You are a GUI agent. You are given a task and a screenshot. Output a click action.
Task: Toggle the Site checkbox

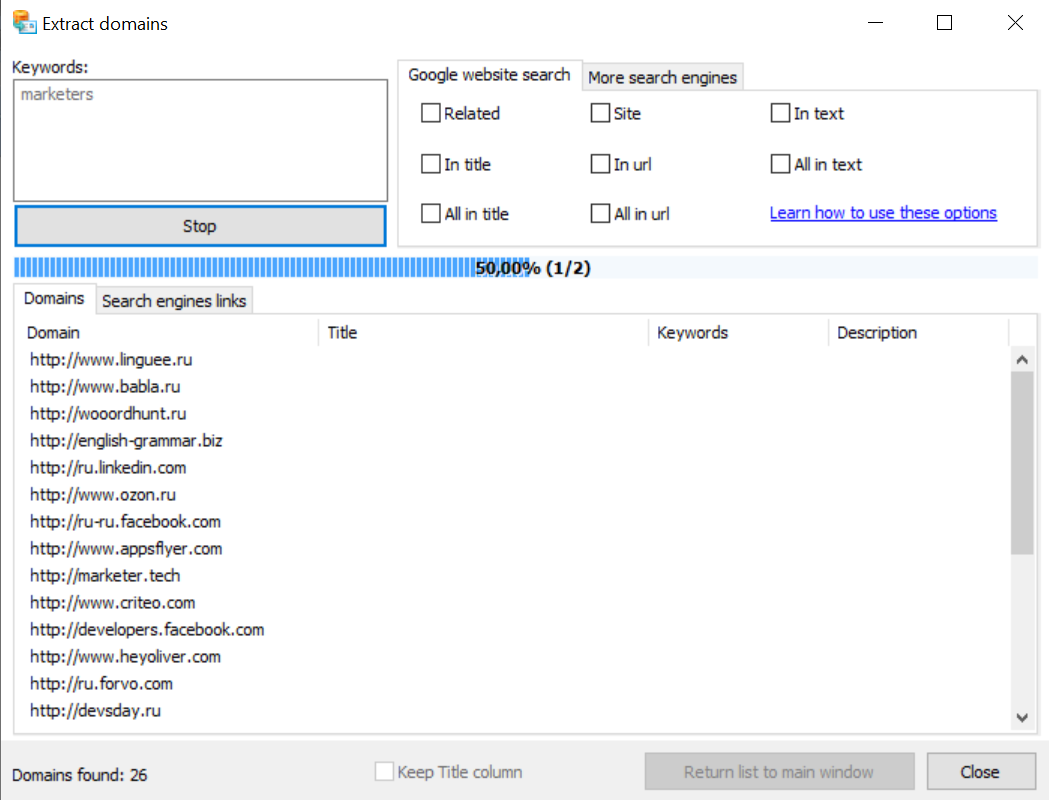(600, 114)
